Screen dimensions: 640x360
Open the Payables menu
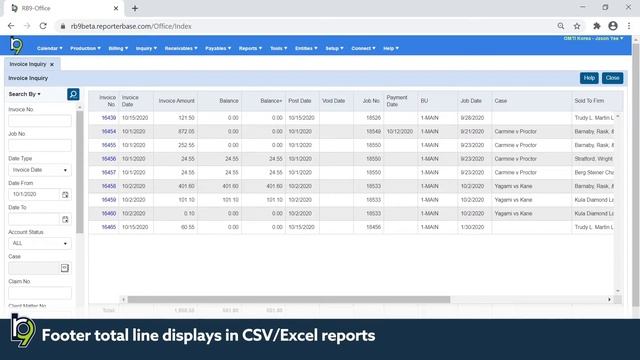point(218,48)
